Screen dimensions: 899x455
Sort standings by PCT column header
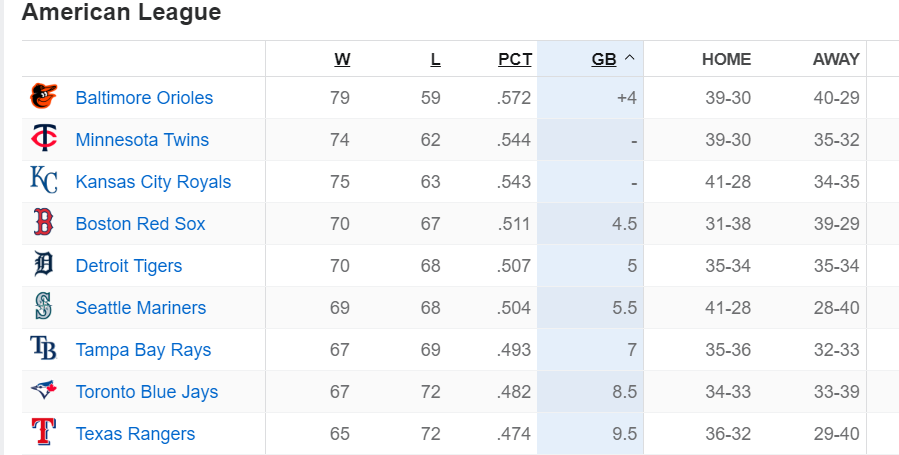(514, 59)
